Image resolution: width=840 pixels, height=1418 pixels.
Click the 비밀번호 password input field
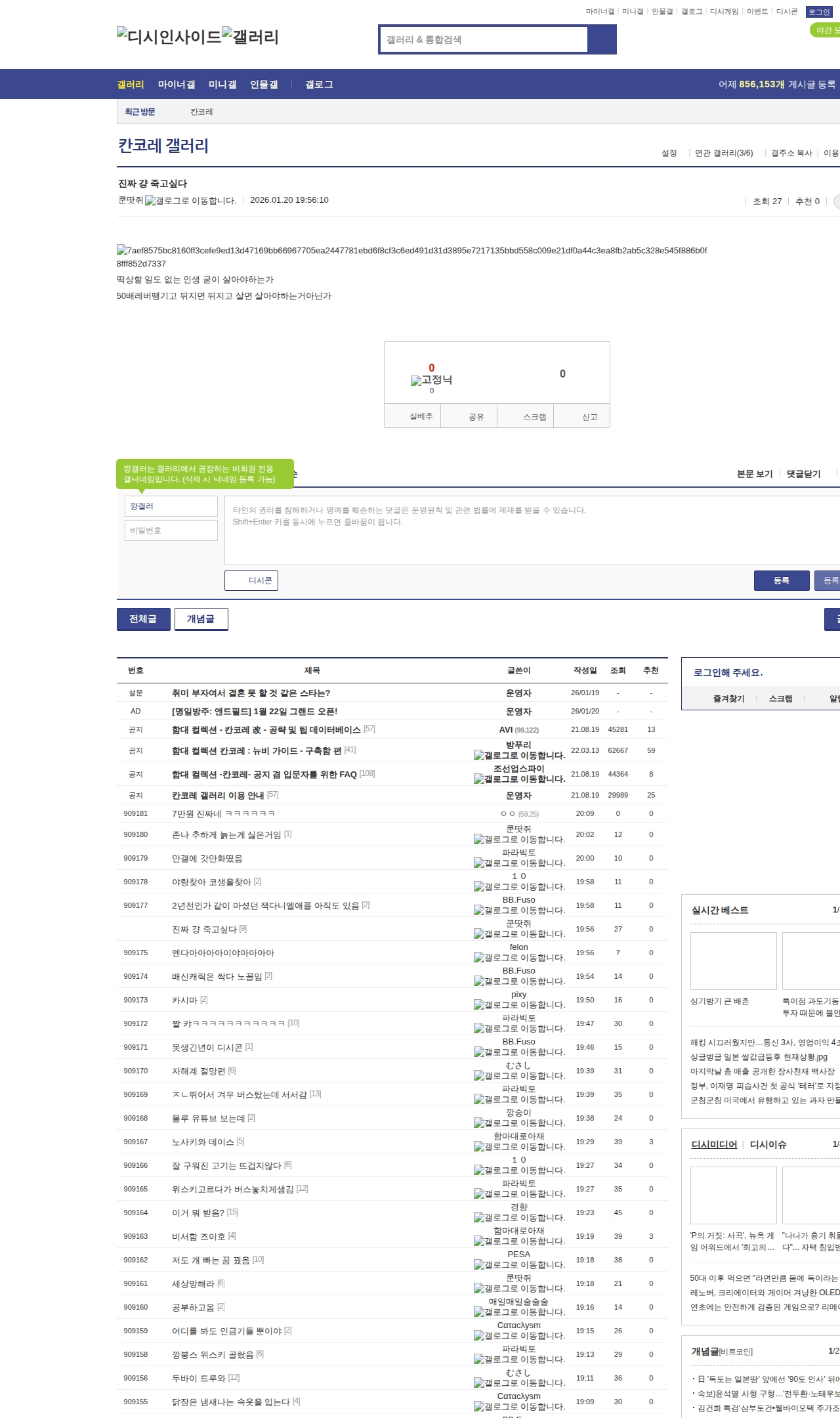[x=171, y=530]
